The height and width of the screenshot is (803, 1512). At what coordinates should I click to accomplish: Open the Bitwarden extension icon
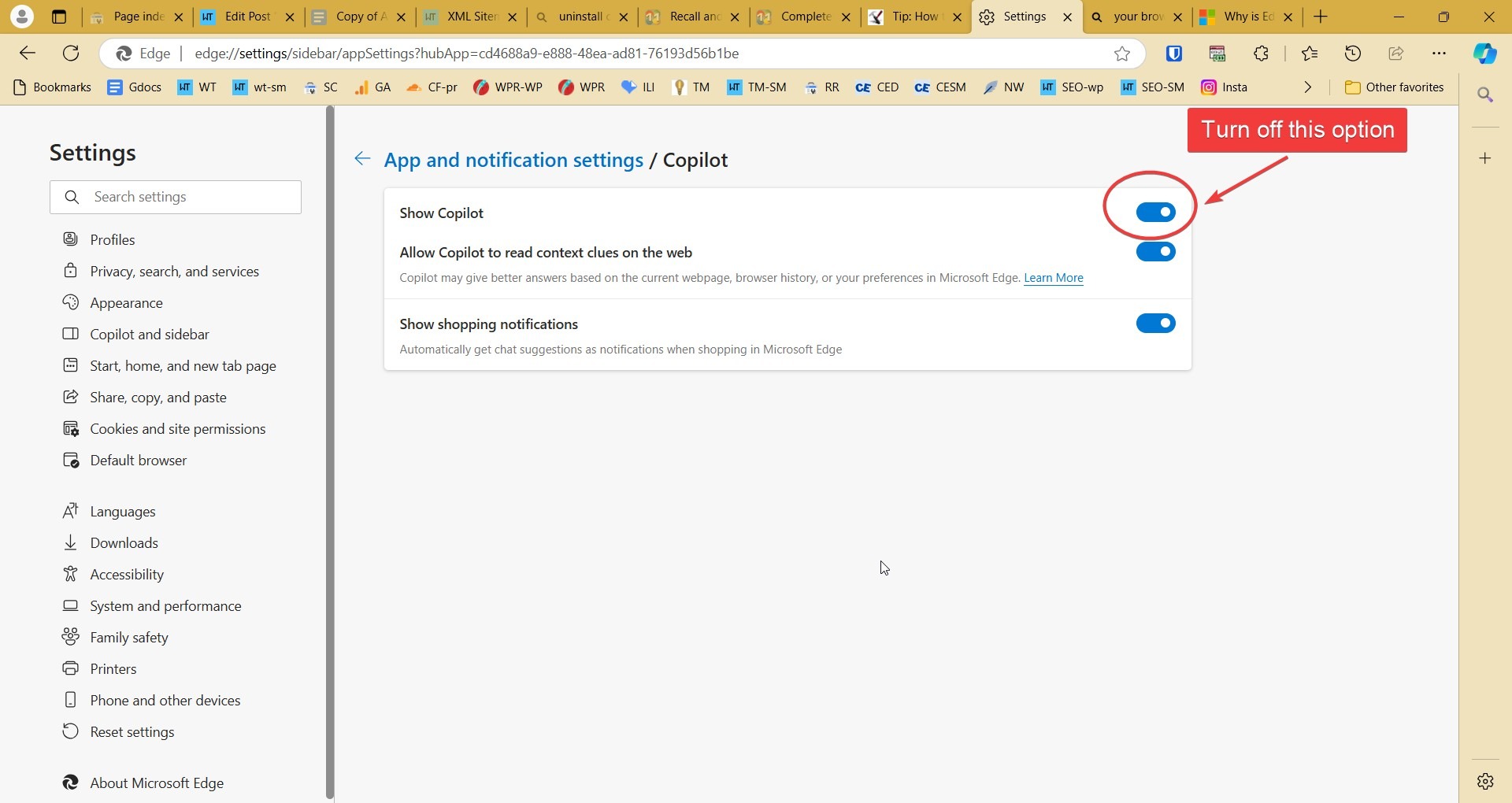(x=1174, y=53)
